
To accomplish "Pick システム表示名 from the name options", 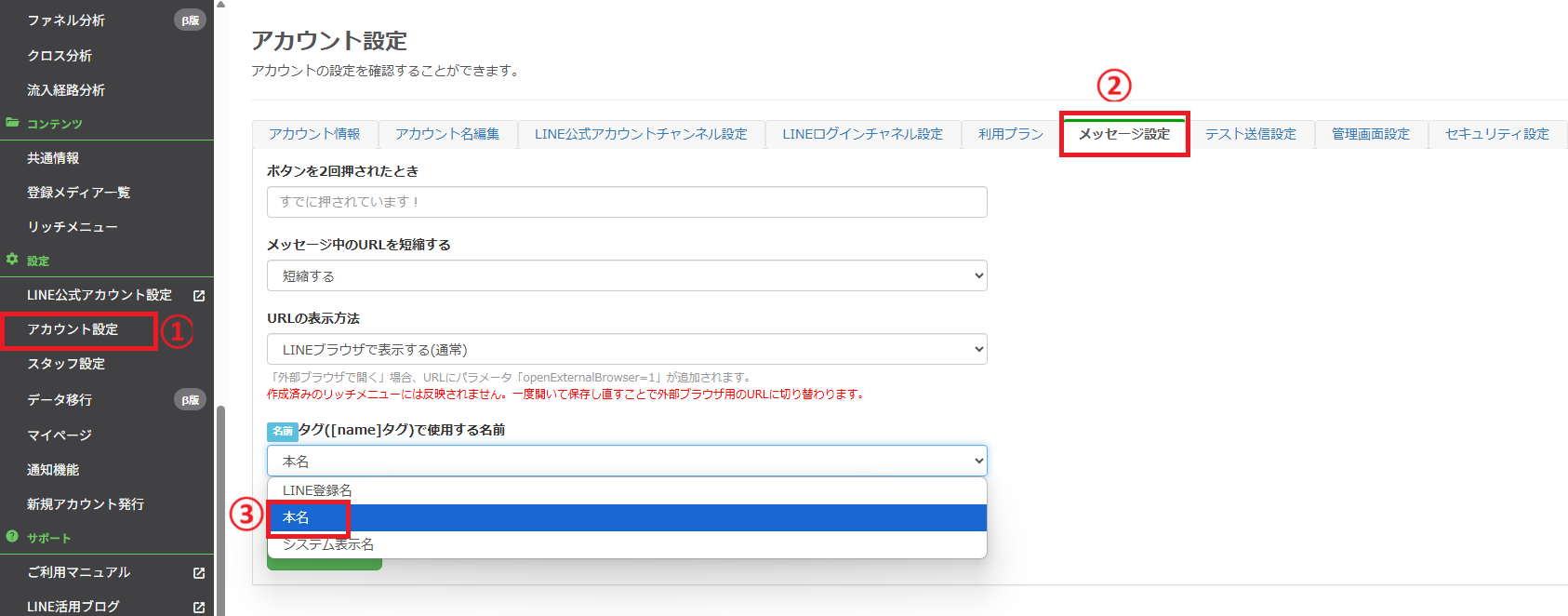I will click(x=328, y=544).
